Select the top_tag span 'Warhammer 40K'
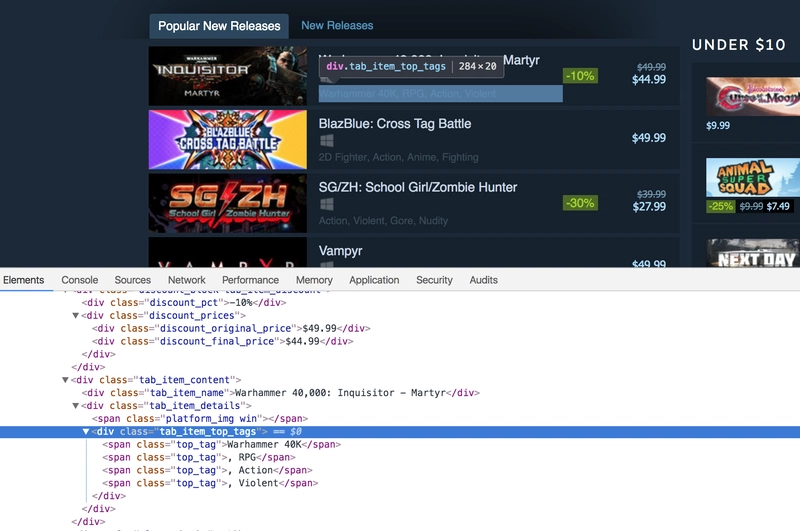This screenshot has width=800, height=531. click(221, 444)
